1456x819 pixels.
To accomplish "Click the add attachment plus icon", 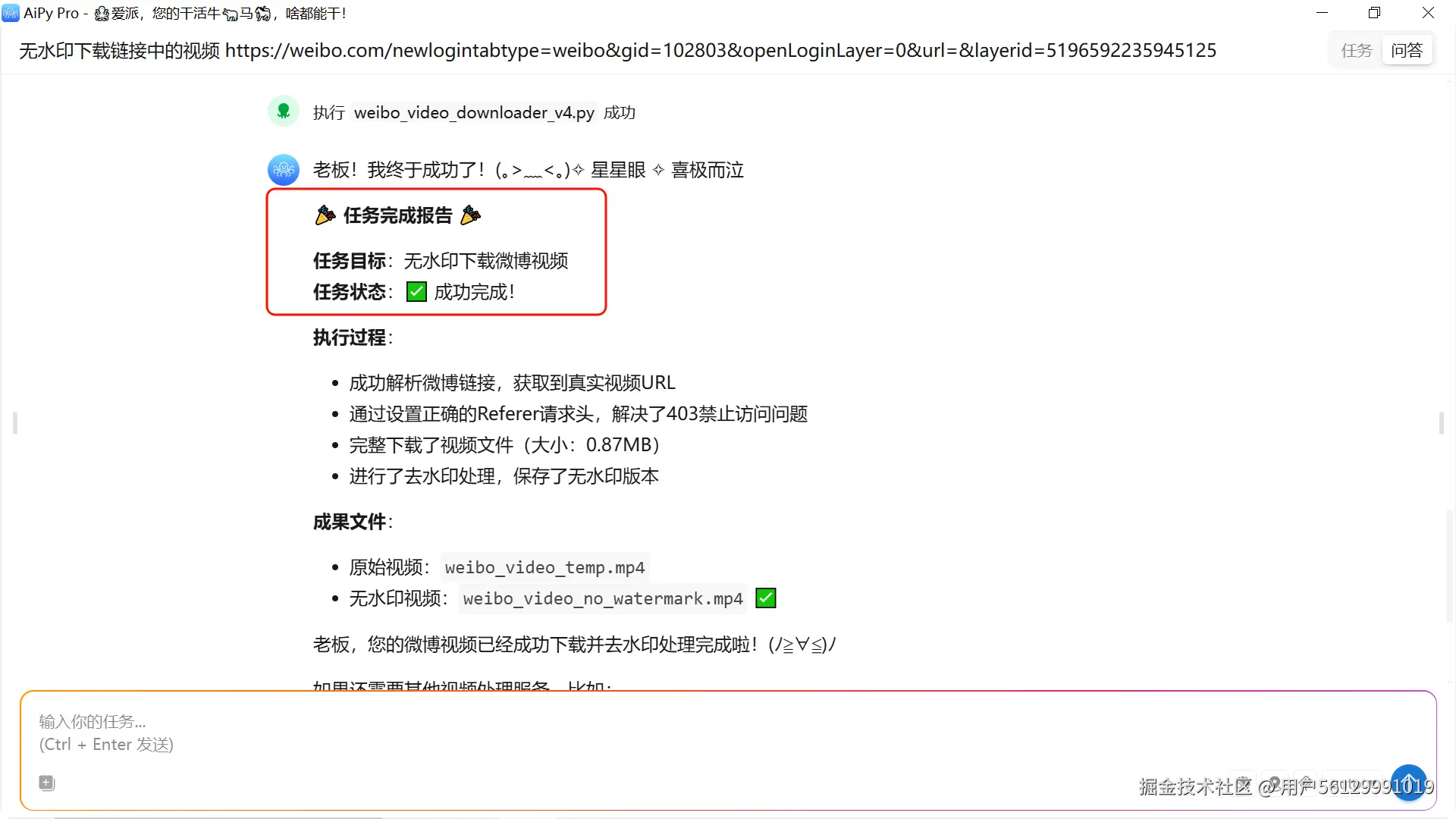I will point(46,783).
